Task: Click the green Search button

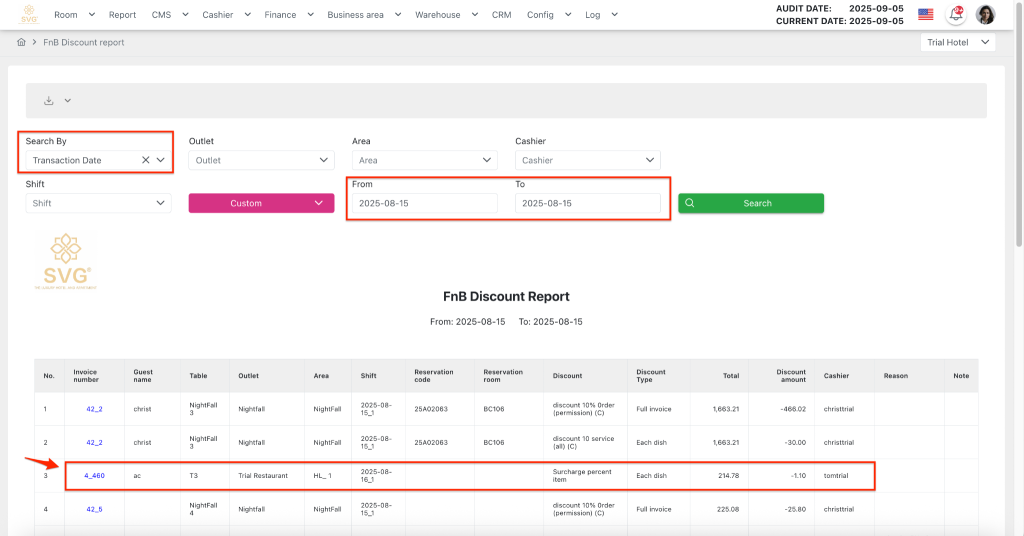Action: pos(750,203)
